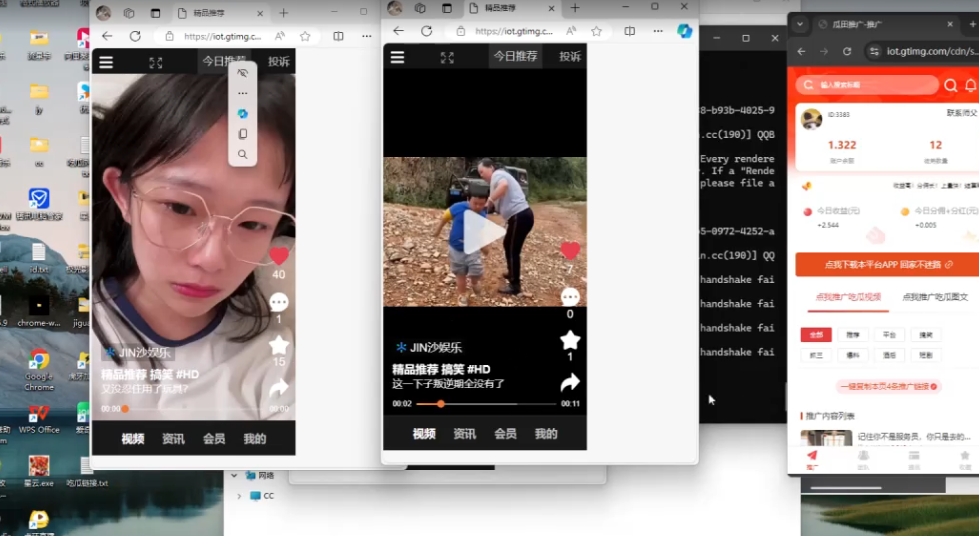This screenshot has height=536, width=979.
Task: Open the tab search chevron in the promotion window
Action: pyautogui.click(x=800, y=24)
